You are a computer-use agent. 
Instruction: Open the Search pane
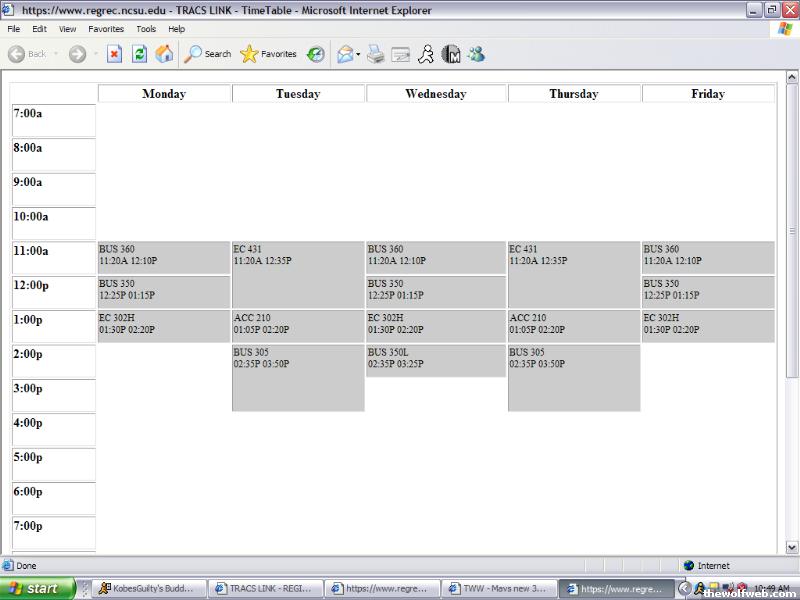[207, 54]
